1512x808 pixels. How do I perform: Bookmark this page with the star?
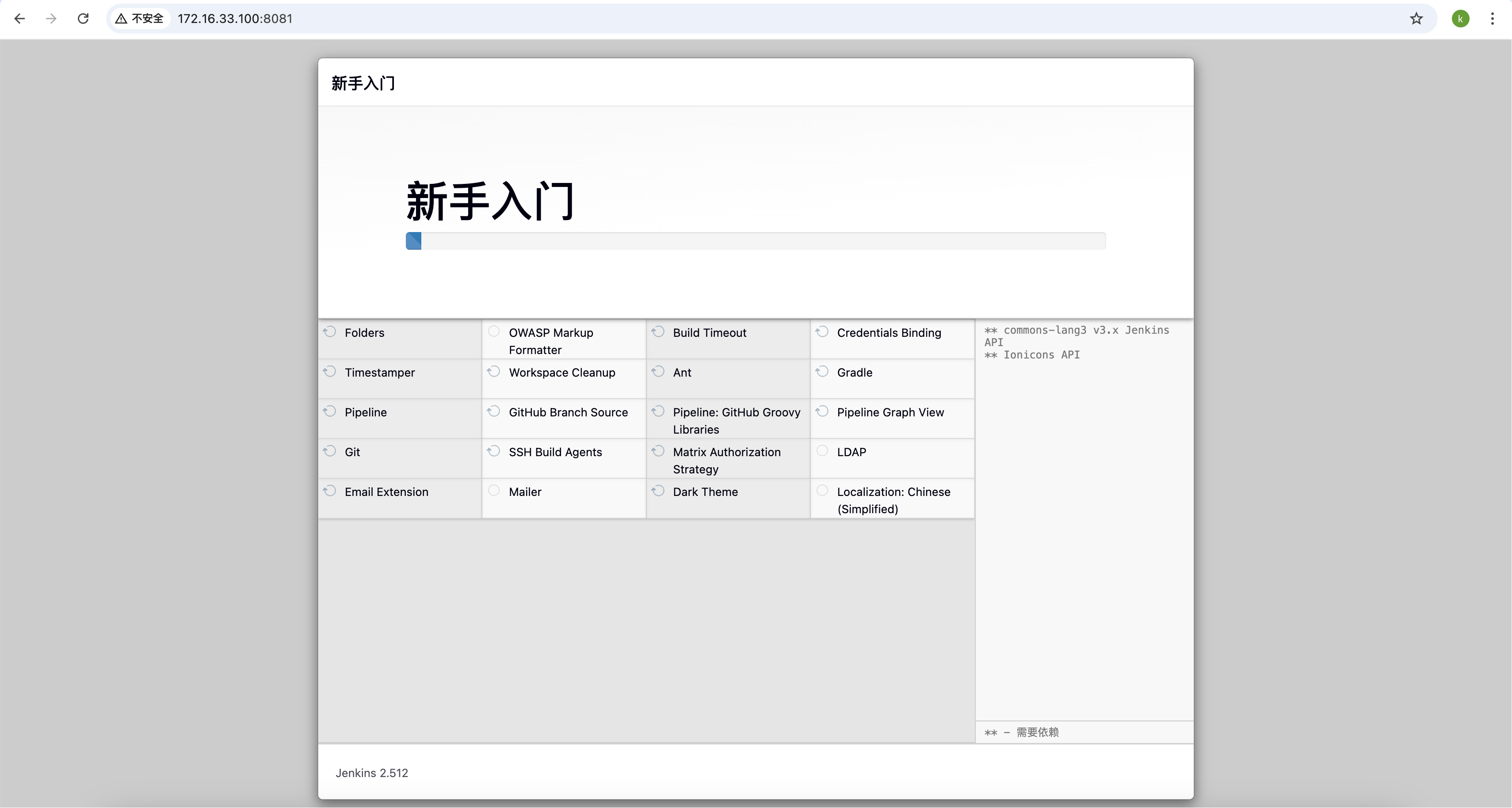(x=1417, y=19)
